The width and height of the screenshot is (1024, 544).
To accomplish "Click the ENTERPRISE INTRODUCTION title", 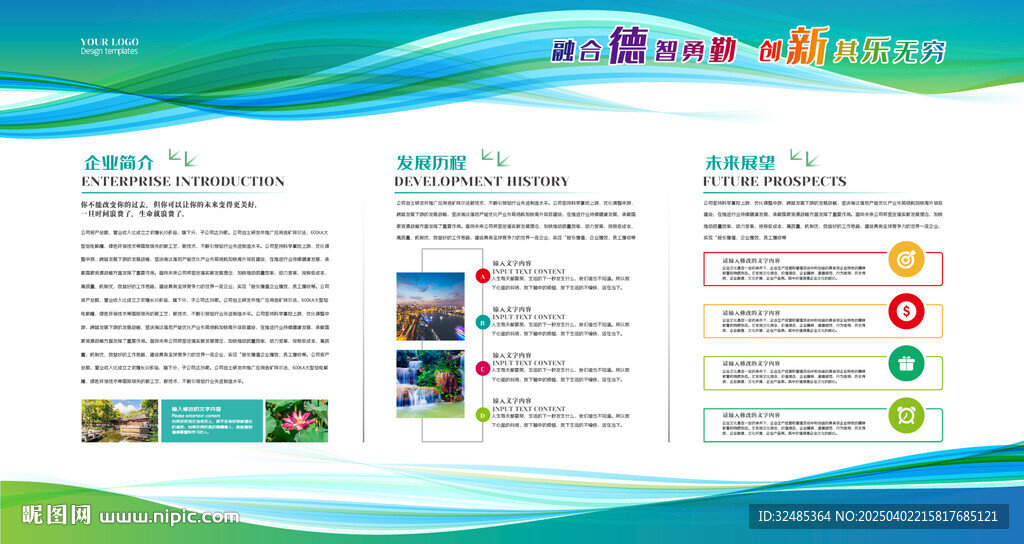I will click(x=183, y=182).
